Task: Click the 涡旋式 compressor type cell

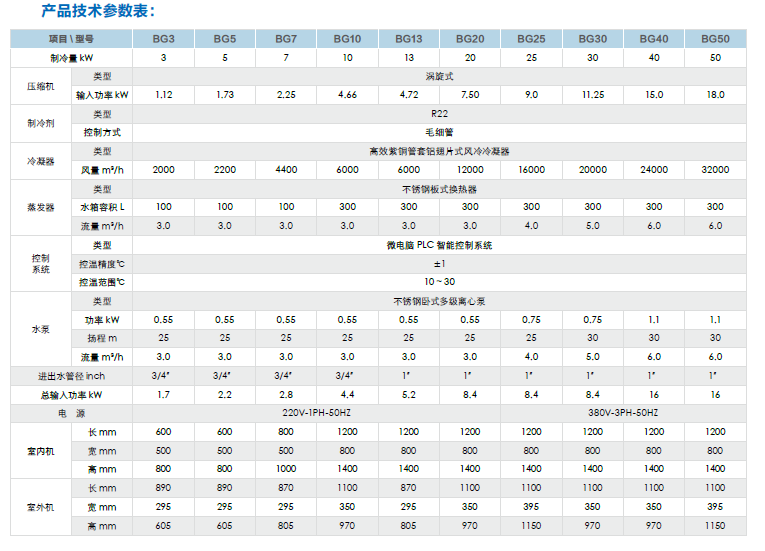Action: click(440, 76)
